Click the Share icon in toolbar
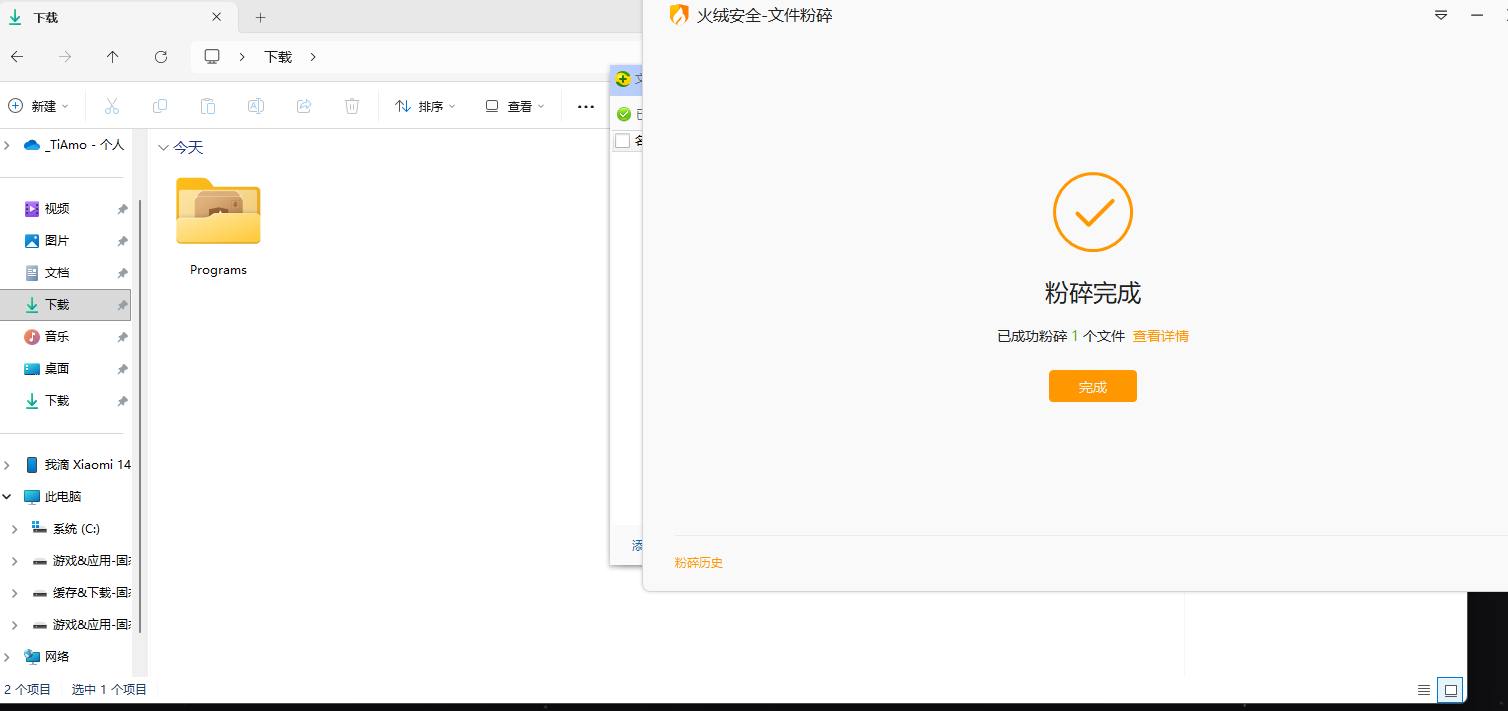Viewport: 1508px width, 711px height. [304, 106]
